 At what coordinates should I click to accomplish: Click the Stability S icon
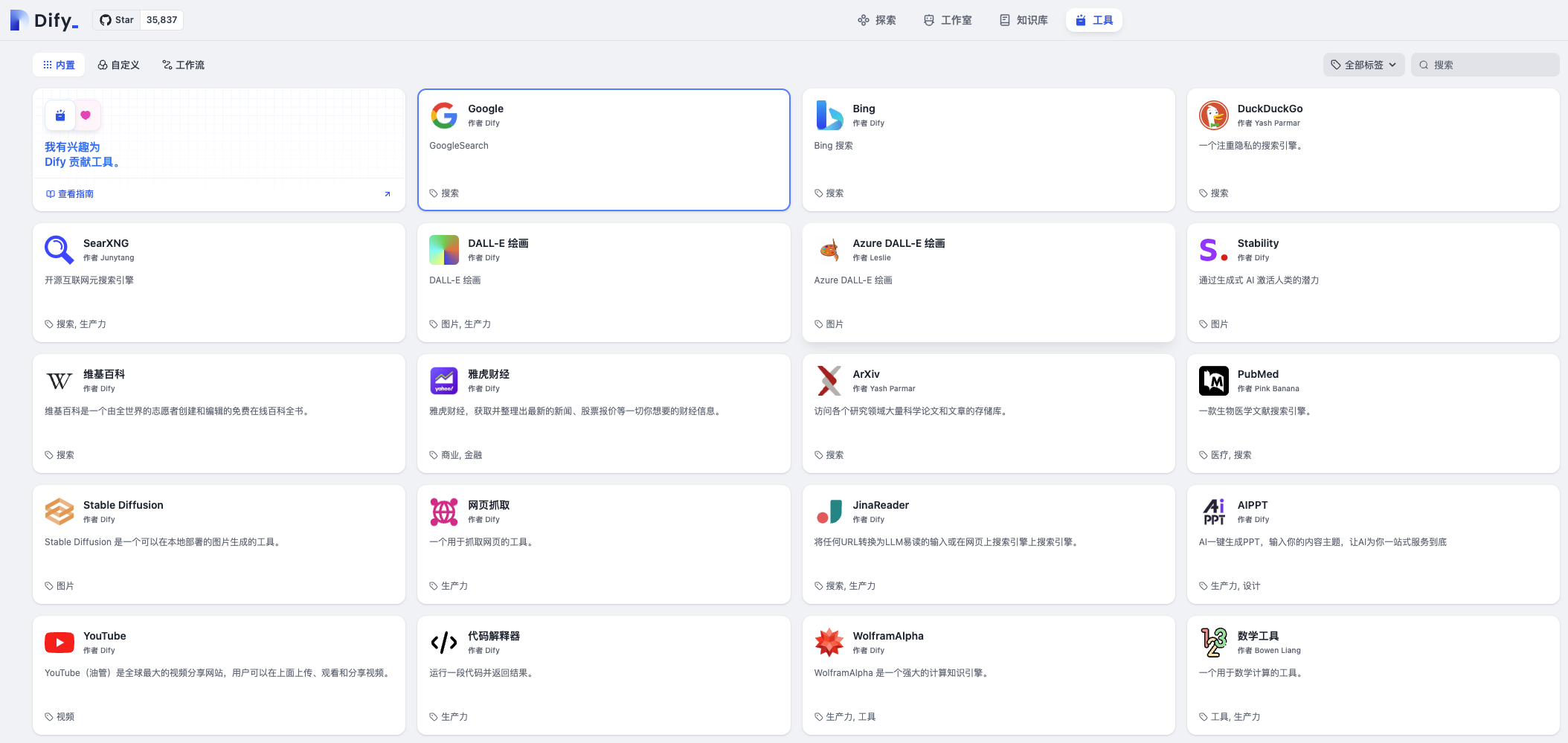pyautogui.click(x=1213, y=250)
